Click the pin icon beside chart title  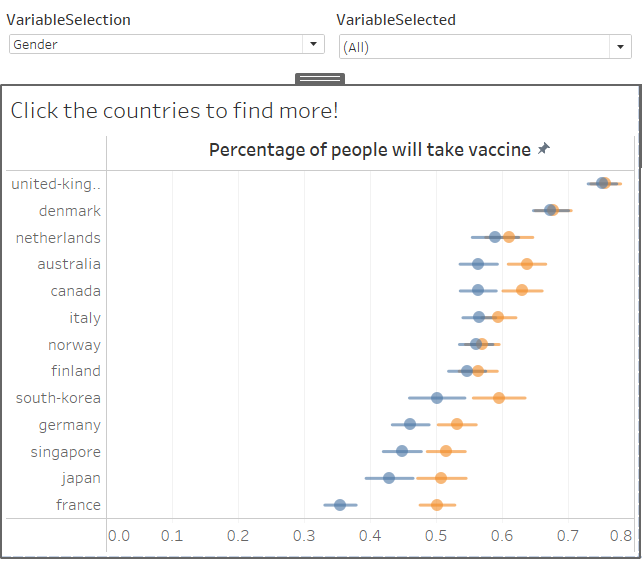point(544,149)
